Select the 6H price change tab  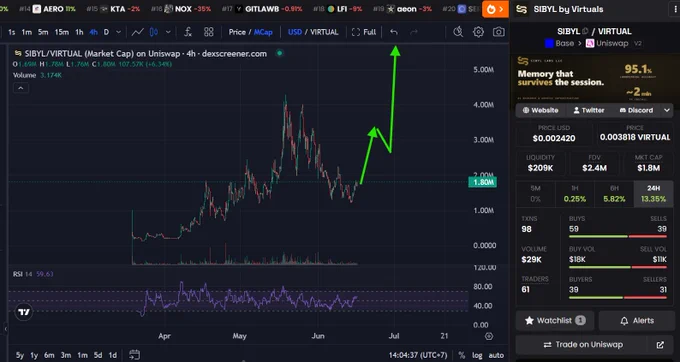coord(614,194)
